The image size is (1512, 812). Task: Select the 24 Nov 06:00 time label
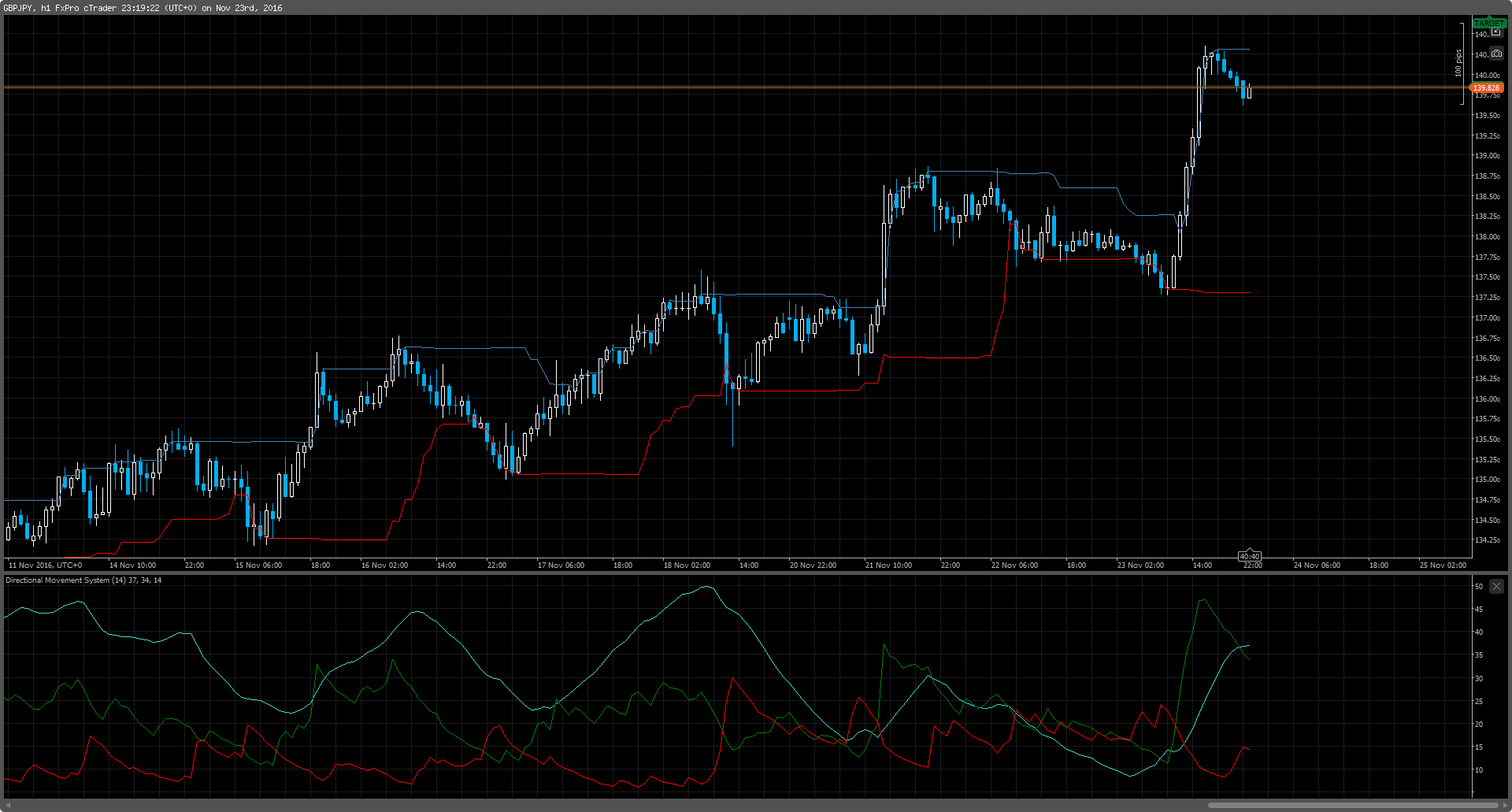pyautogui.click(x=1317, y=565)
